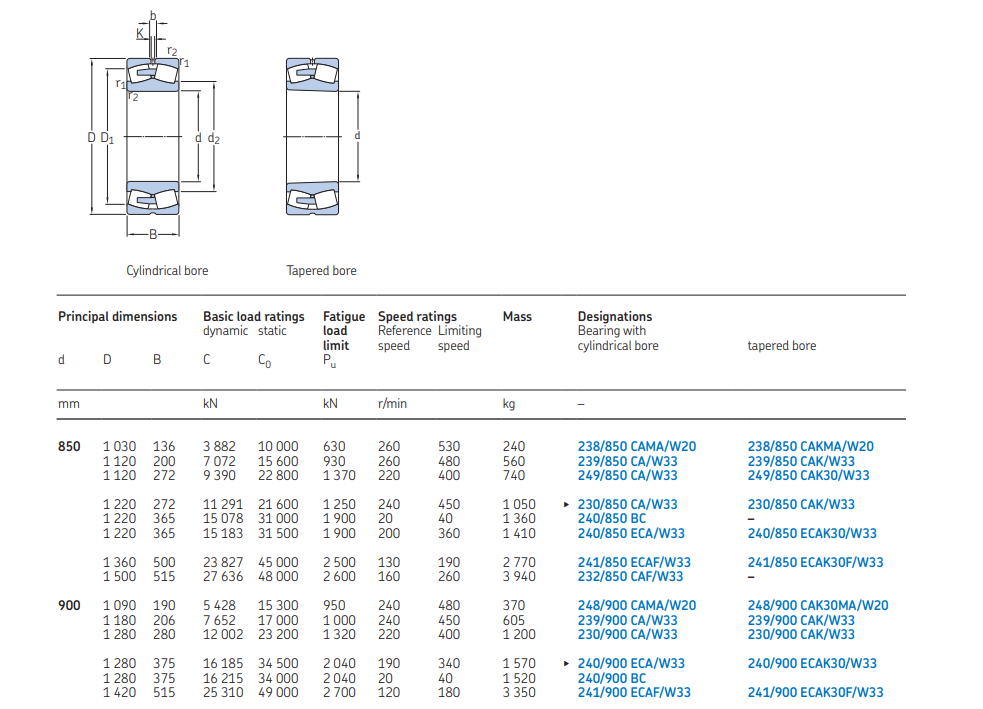Open the 241/900 ECAK30F/W33 tapered bore link

point(815,692)
